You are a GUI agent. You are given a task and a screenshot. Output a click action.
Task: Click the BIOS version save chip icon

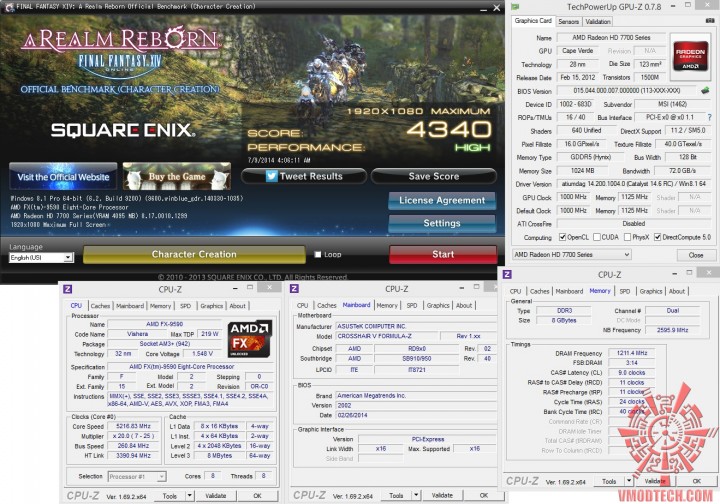pos(705,90)
